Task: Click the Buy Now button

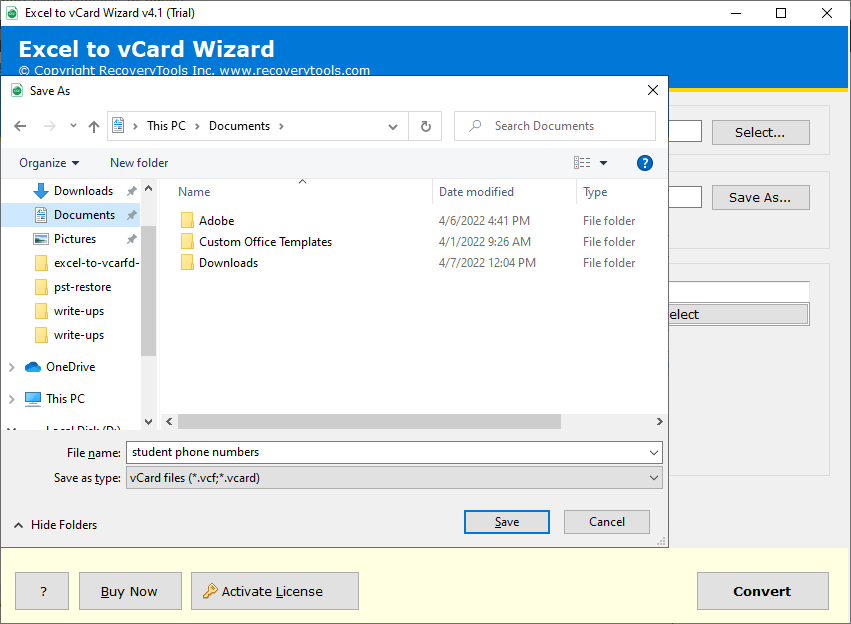Action: click(x=130, y=591)
